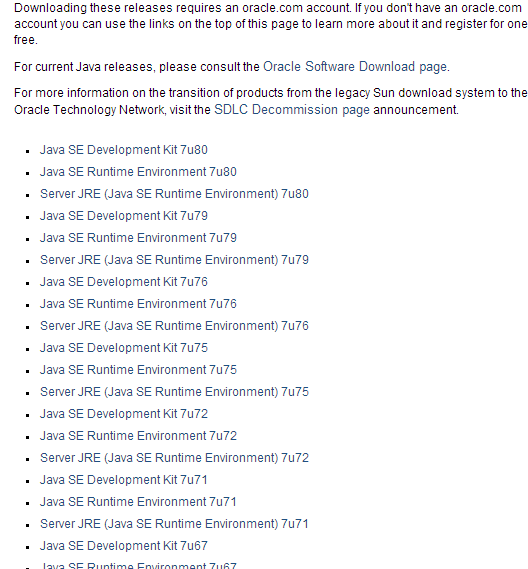Viewport: 528px width, 569px height.
Task: Open Java SE Runtime Environment 7u71
Action: (x=138, y=502)
